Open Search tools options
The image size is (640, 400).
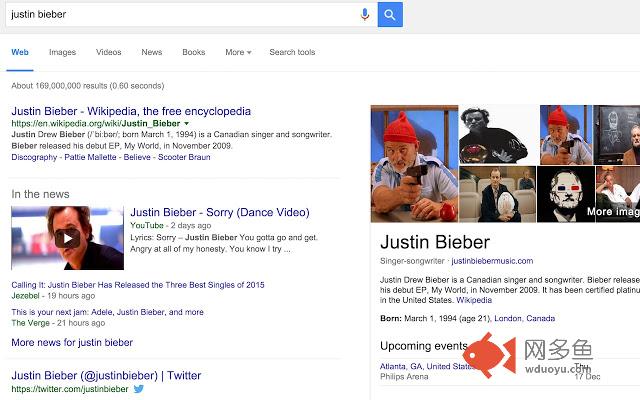point(292,52)
